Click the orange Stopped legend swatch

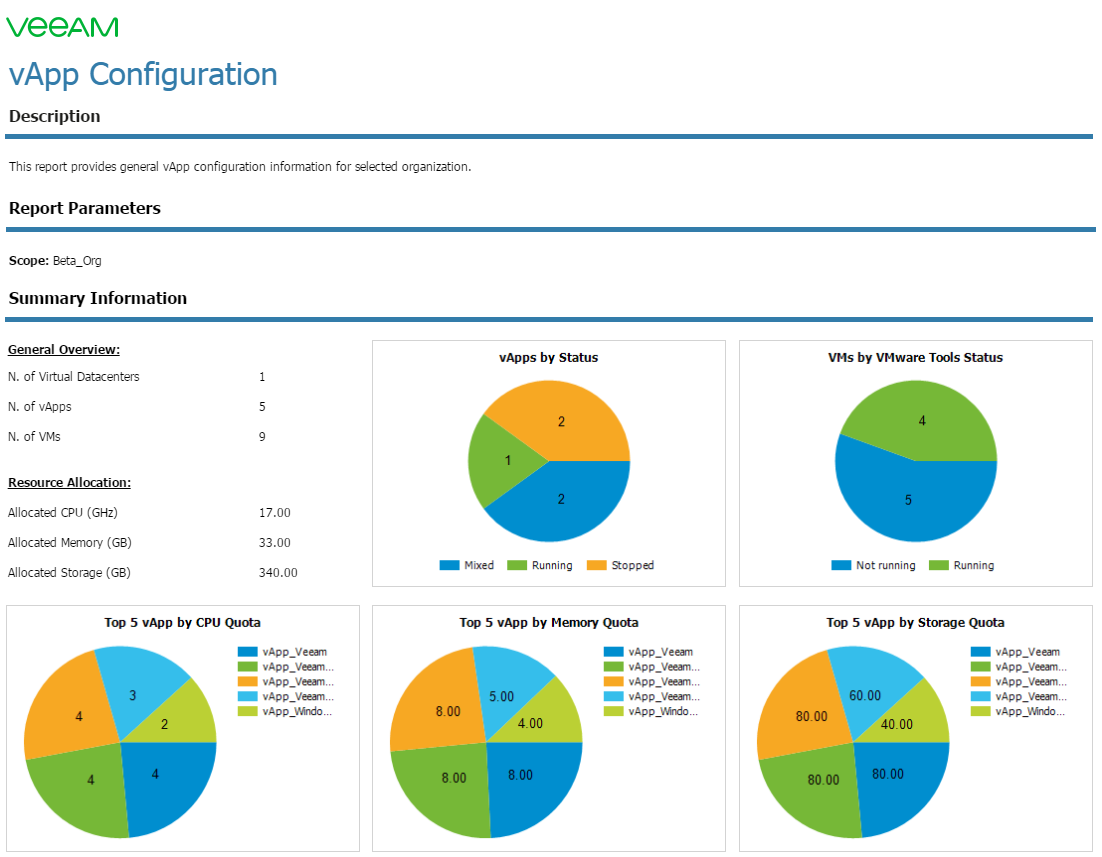tap(597, 565)
